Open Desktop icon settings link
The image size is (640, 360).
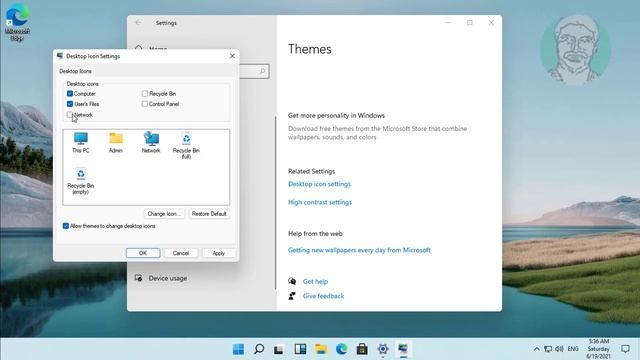click(x=319, y=184)
